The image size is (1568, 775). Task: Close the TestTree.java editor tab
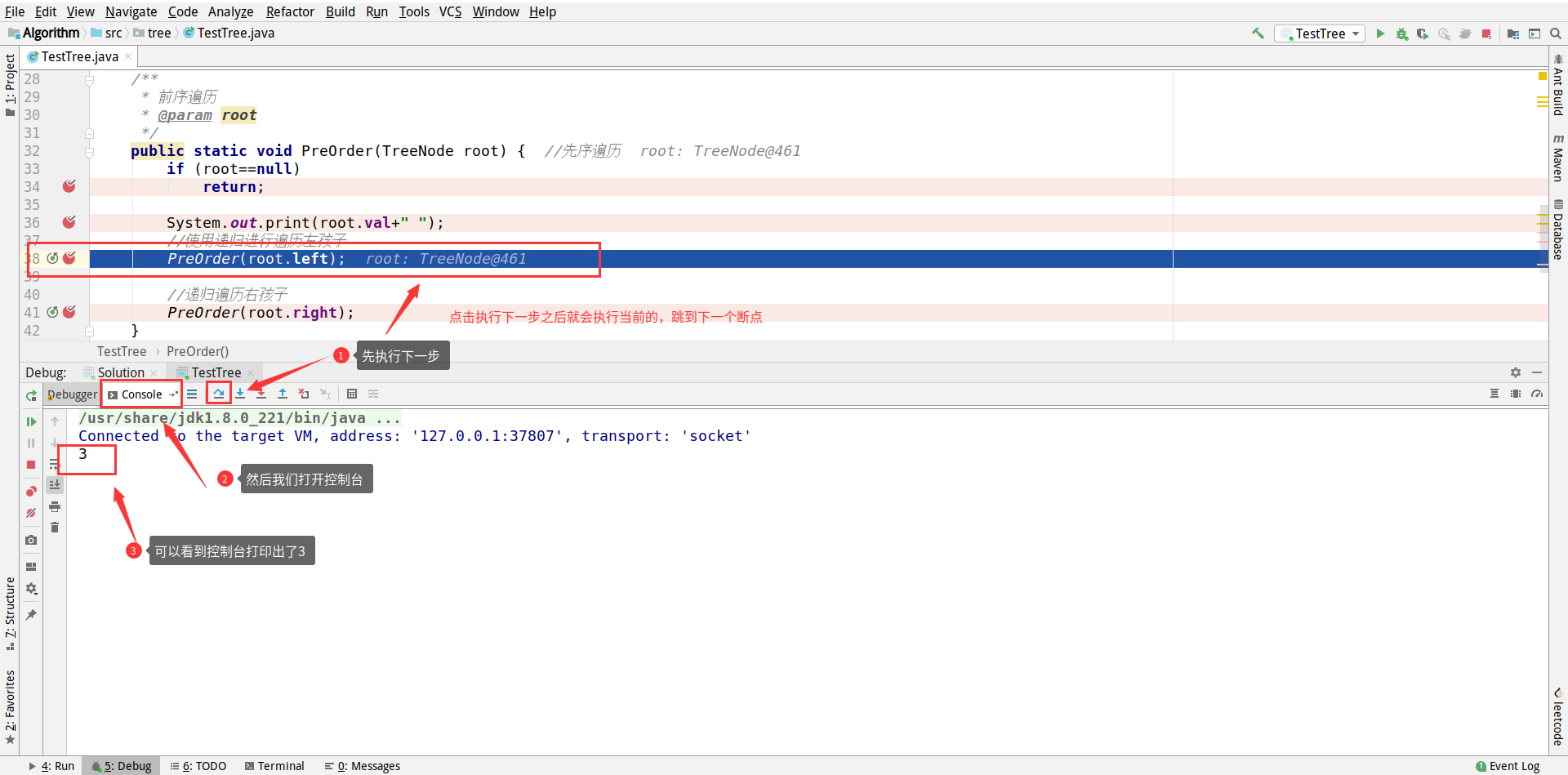click(x=128, y=56)
